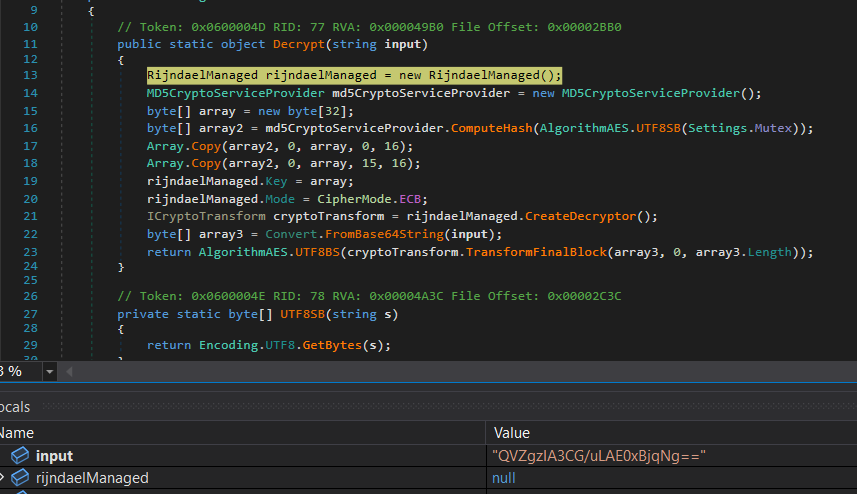Click the UTF8BS call on line 23
The width and height of the screenshot is (857, 494).
pos(318,252)
